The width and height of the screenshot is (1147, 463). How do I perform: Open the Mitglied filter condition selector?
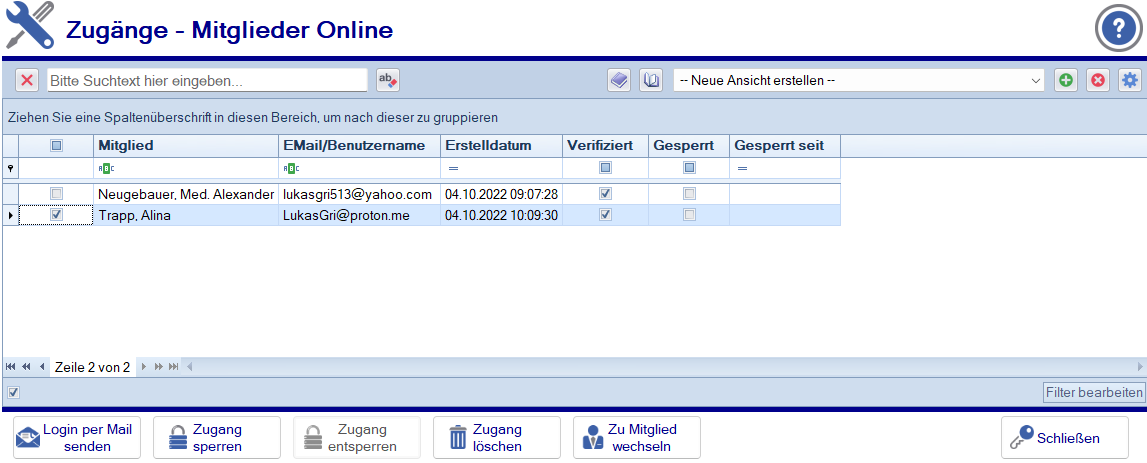point(103,169)
